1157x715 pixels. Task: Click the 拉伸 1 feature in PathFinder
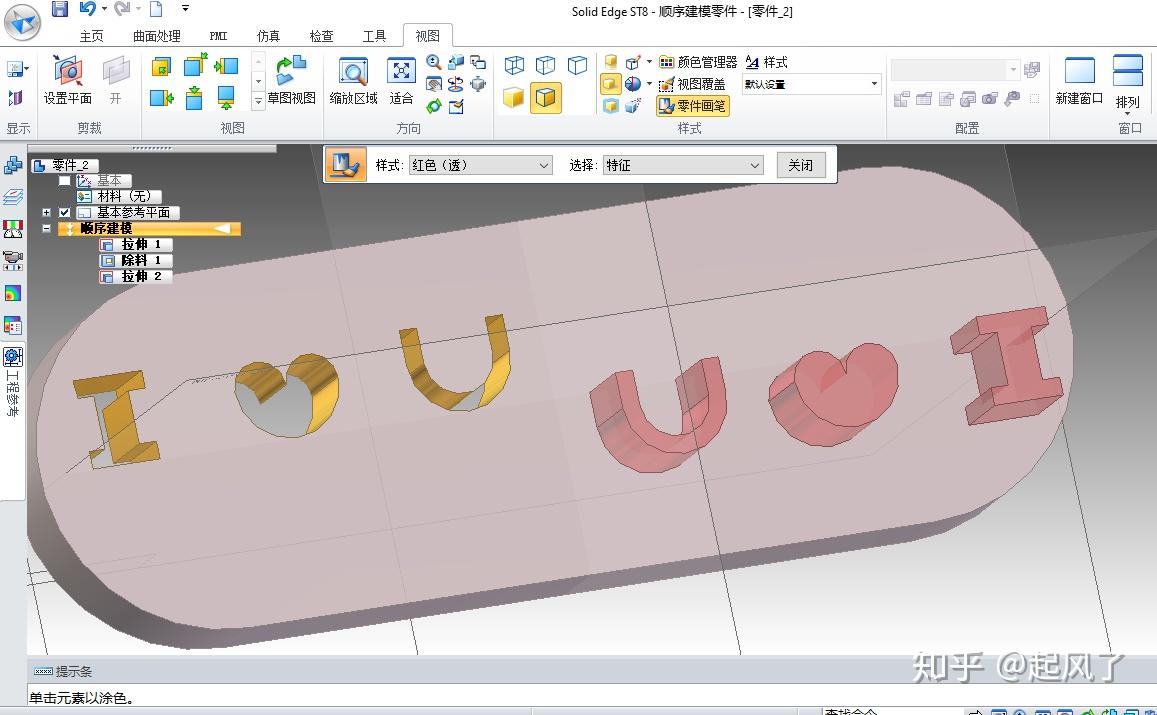pos(138,245)
